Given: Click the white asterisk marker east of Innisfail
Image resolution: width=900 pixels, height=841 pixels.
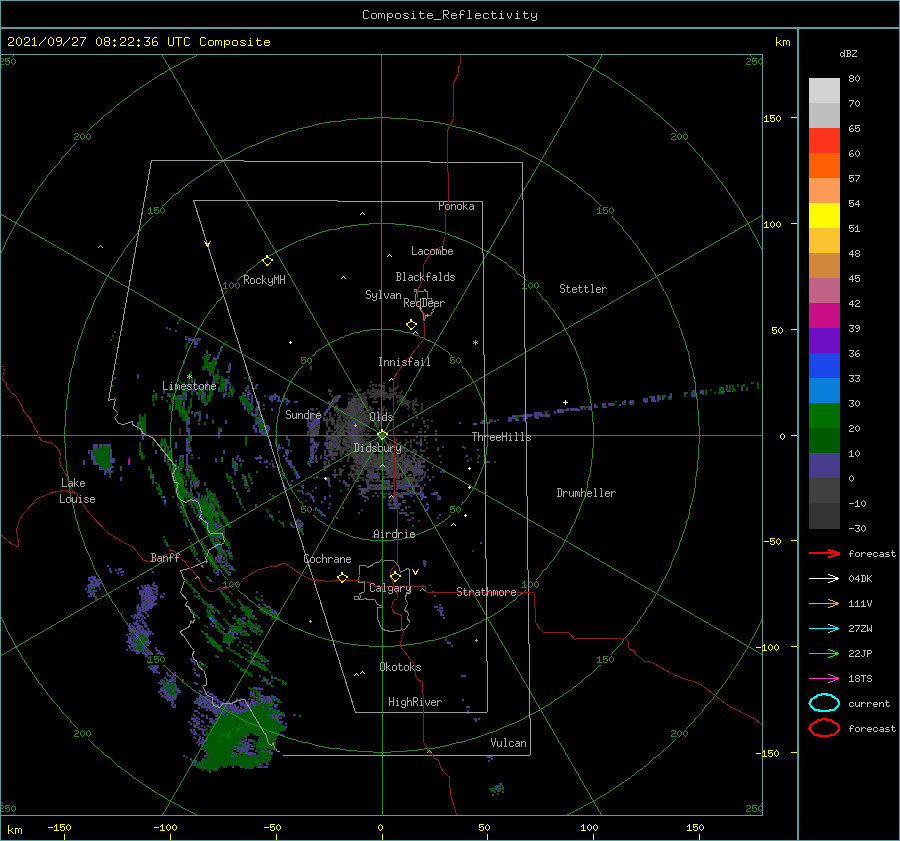Looking at the screenshot, I should click(475, 343).
